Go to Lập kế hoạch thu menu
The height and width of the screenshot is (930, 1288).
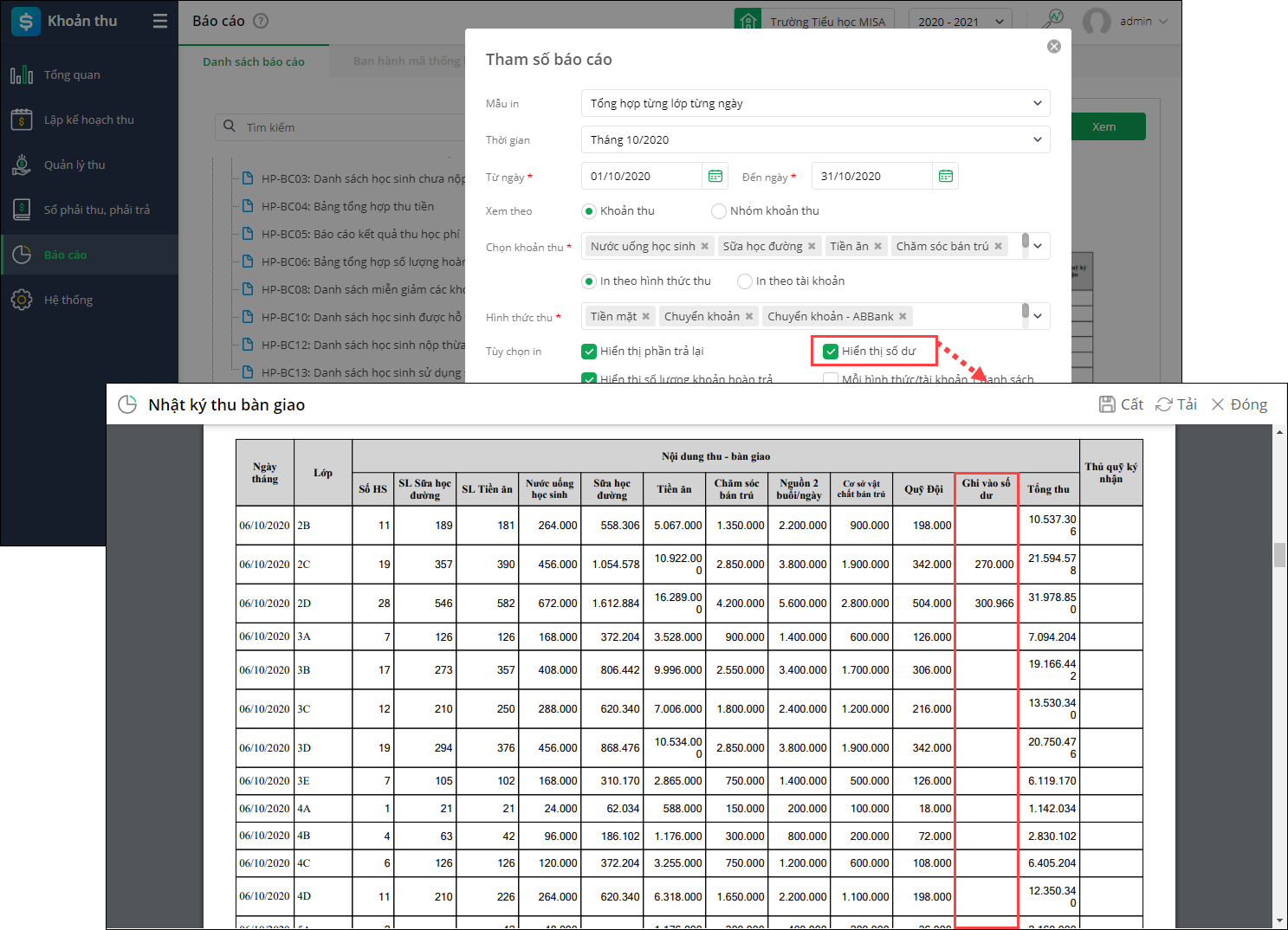point(89,119)
